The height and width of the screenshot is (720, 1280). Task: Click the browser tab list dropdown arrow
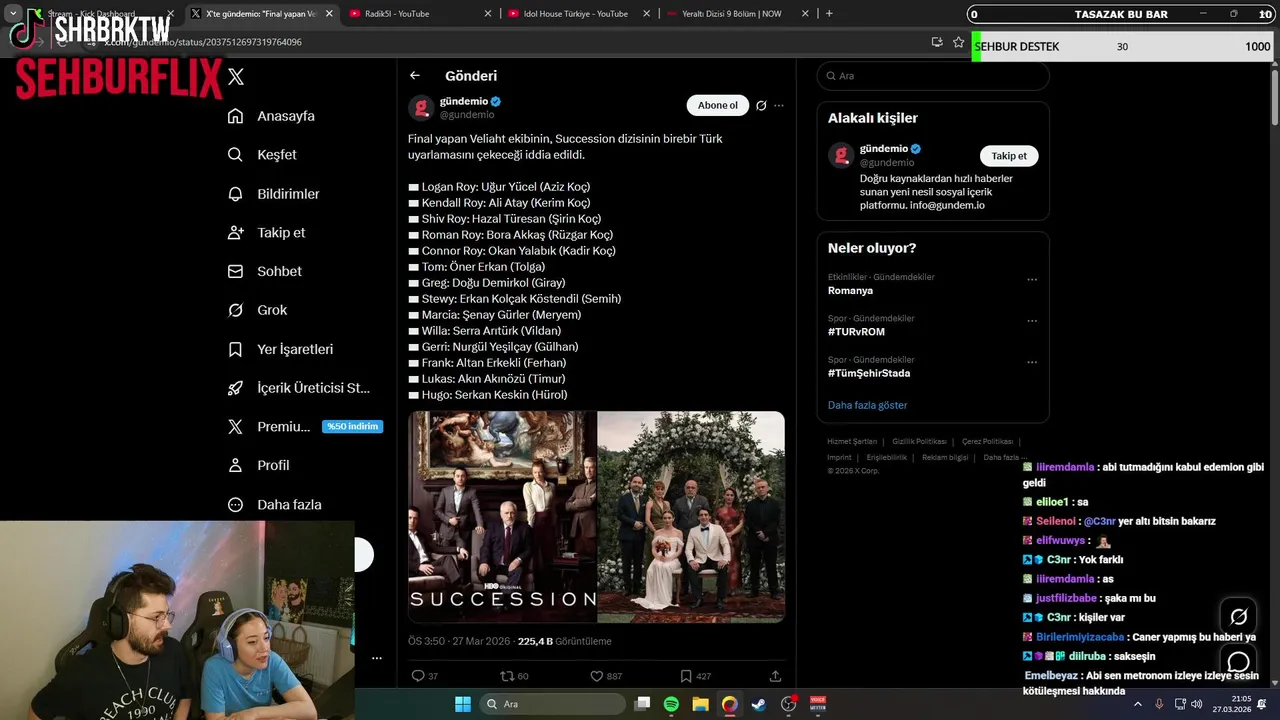(x=13, y=14)
